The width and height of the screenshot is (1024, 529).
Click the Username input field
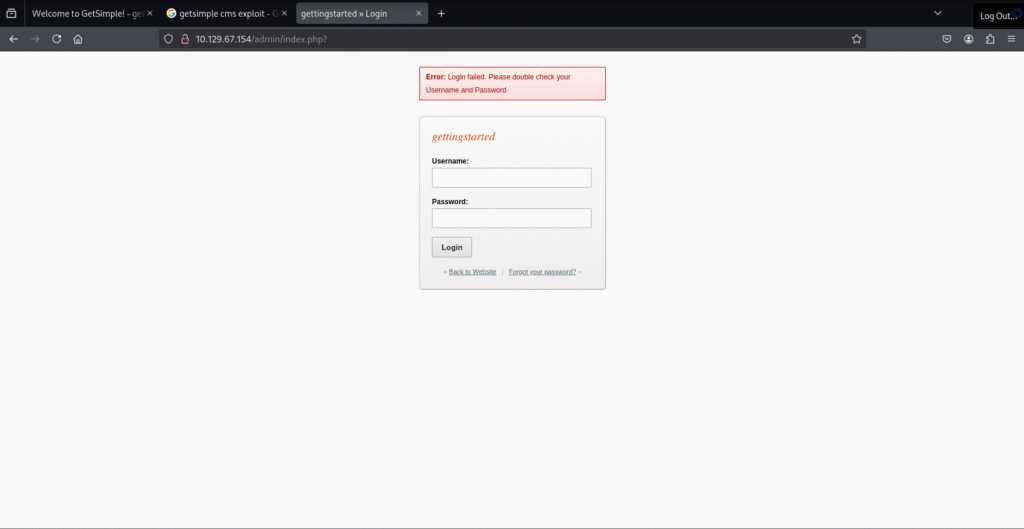511,178
